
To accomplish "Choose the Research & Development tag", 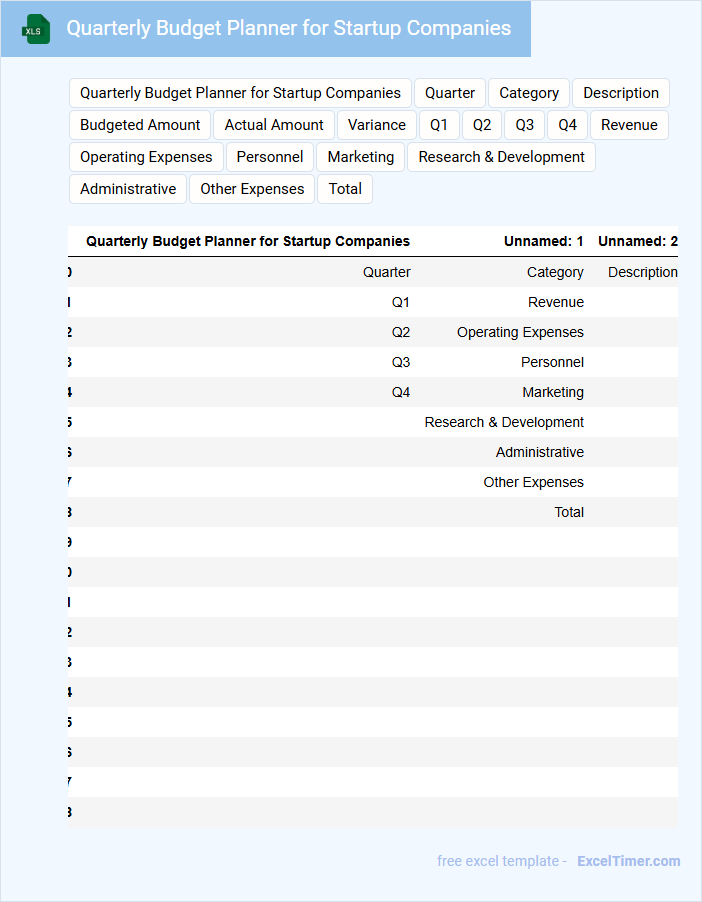I will click(501, 157).
